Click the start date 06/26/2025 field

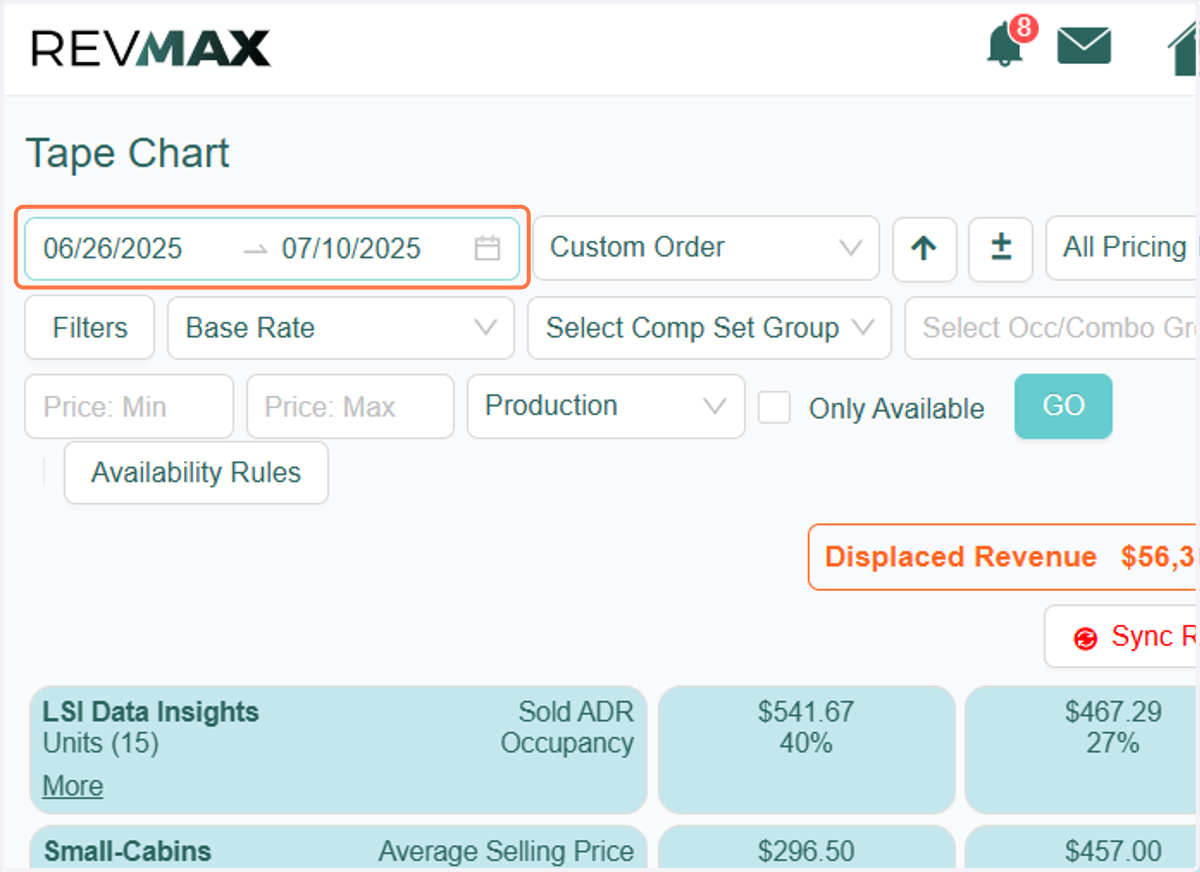click(113, 248)
